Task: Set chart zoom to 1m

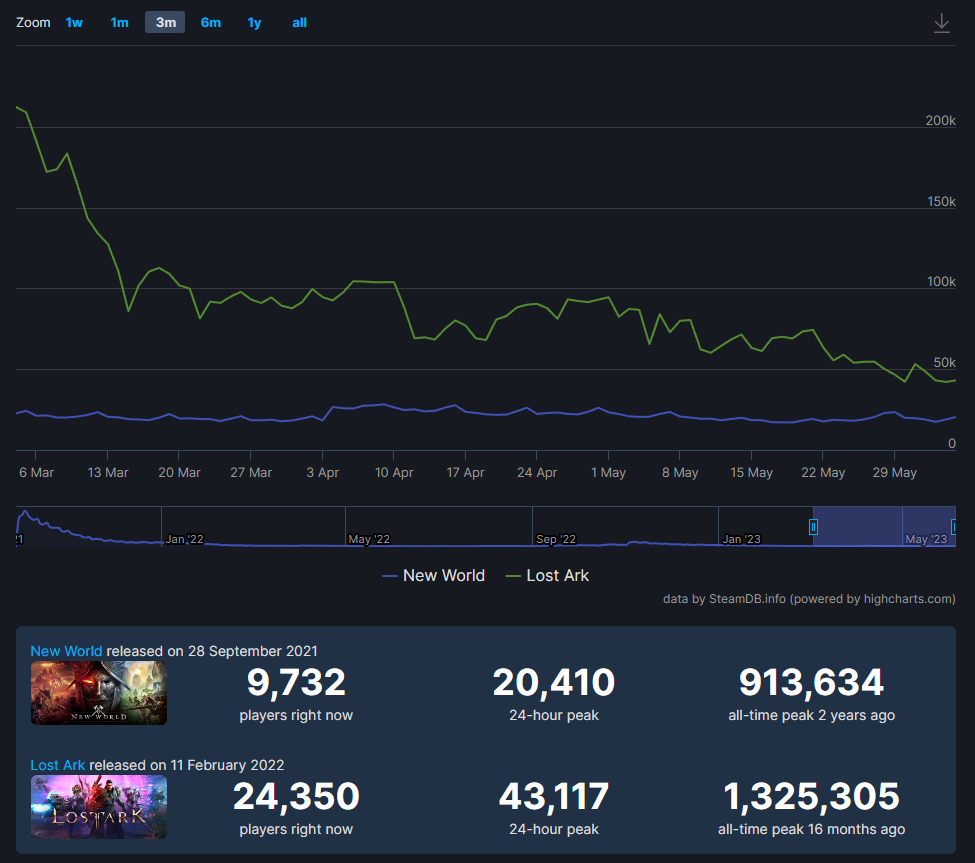Action: click(x=119, y=22)
